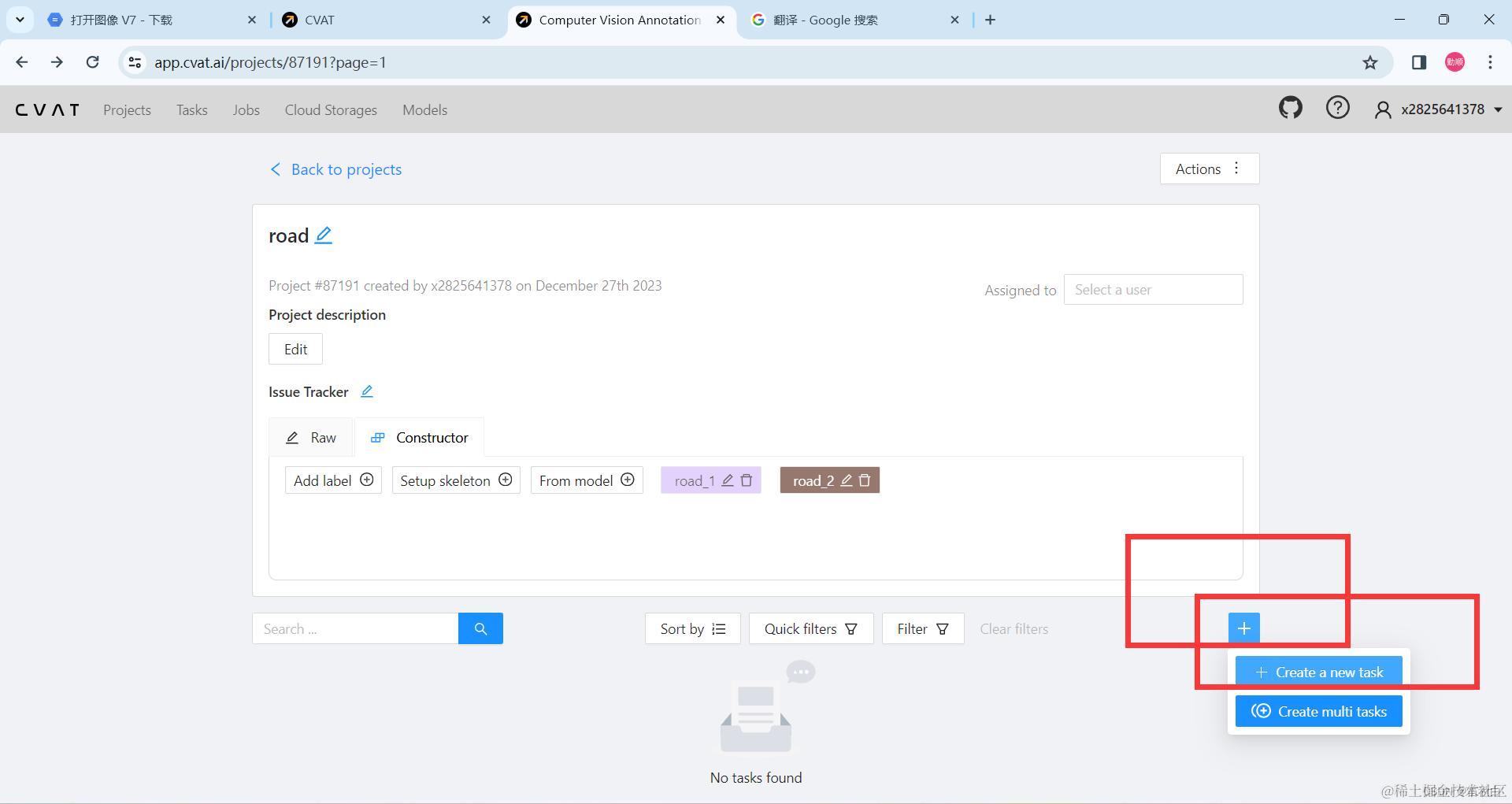Go back in browser history
This screenshot has width=1512, height=804.
22,62
